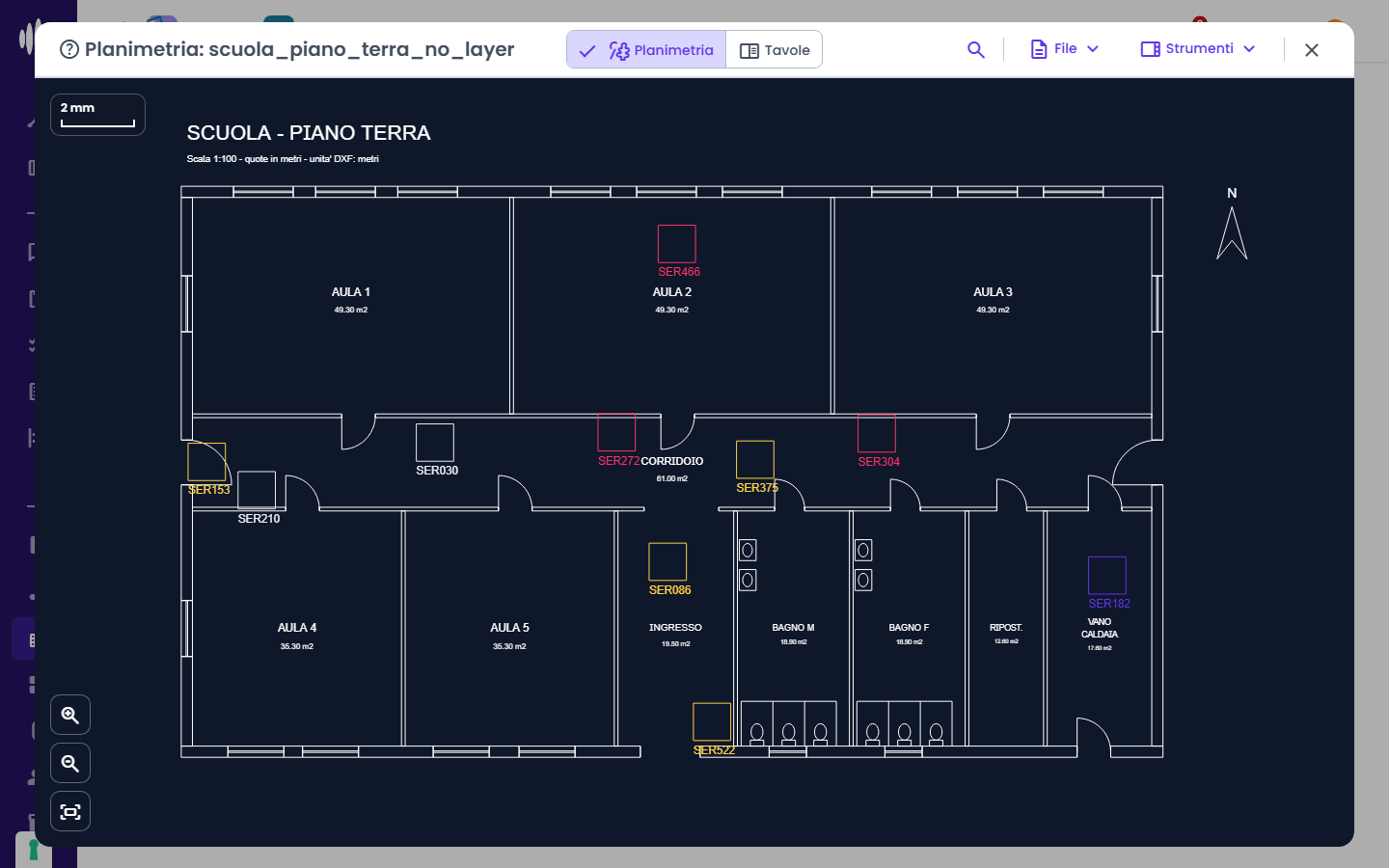The image size is (1389, 868).
Task: Select the SER466 marker in Aula 2
Action: 677,244
